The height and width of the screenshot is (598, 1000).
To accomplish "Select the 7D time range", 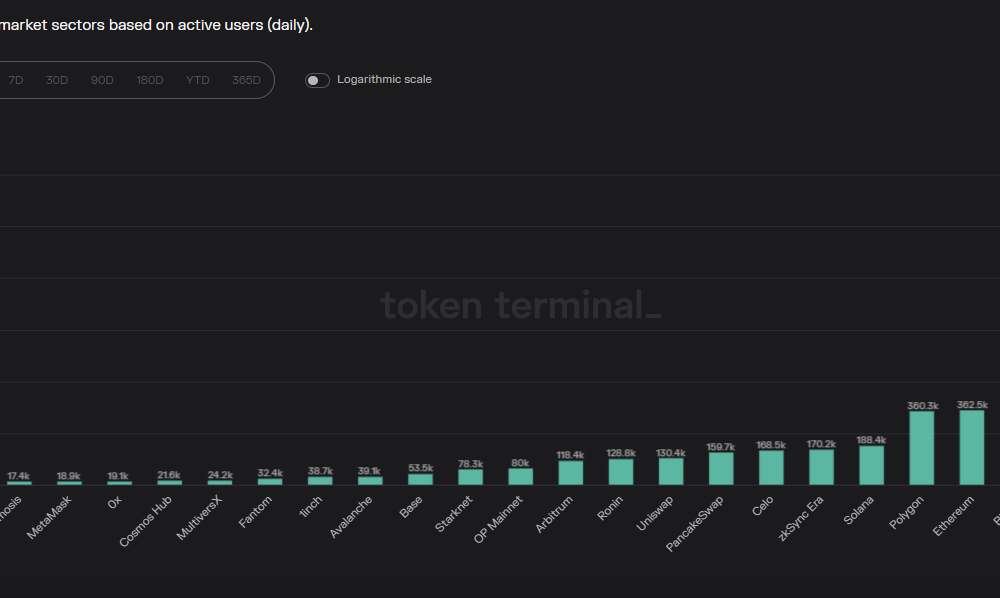I will coord(16,80).
